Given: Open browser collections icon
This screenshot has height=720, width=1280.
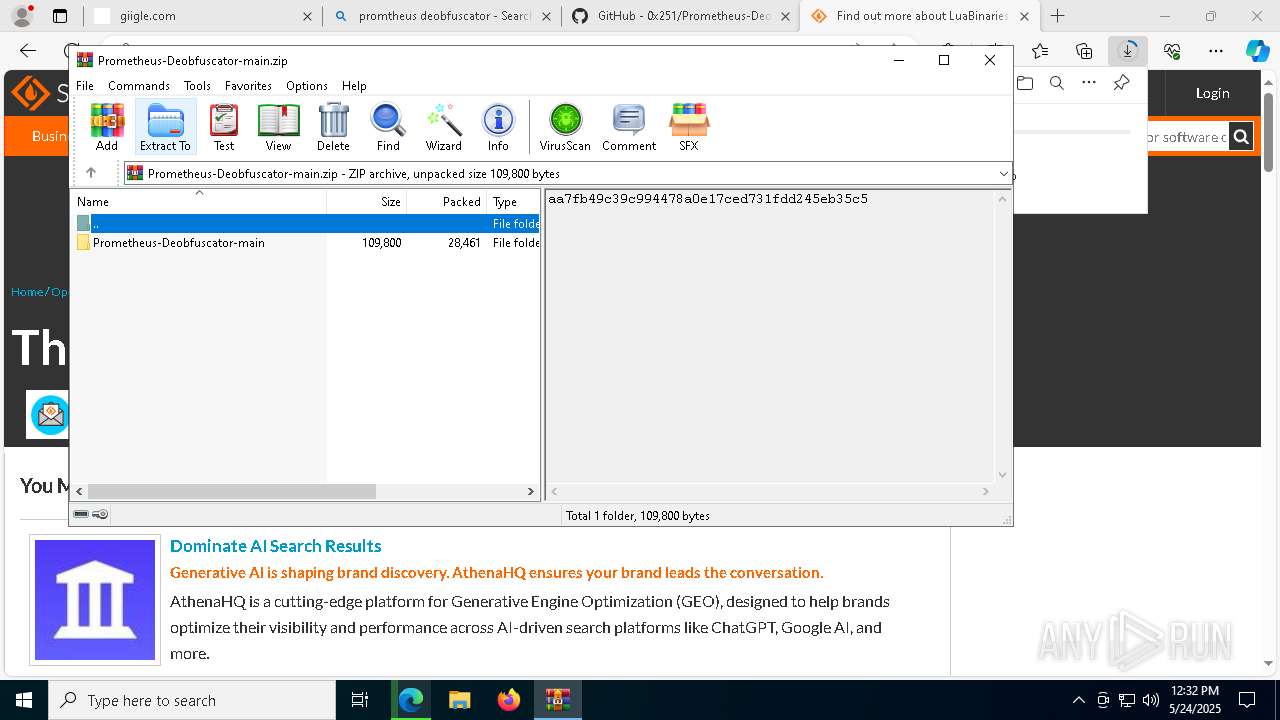Looking at the screenshot, I should [1084, 51].
